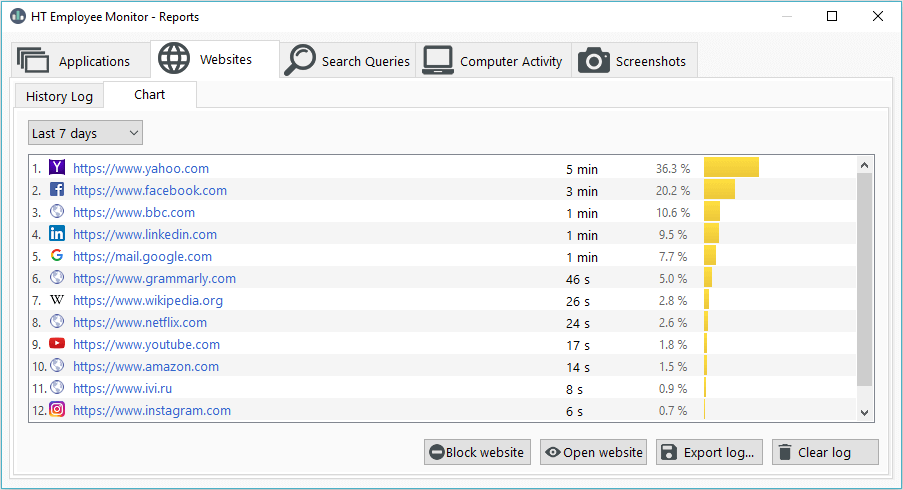Screen dimensions: 903x490
Task: Open the https://www.facebook.com link
Action: click(x=150, y=190)
